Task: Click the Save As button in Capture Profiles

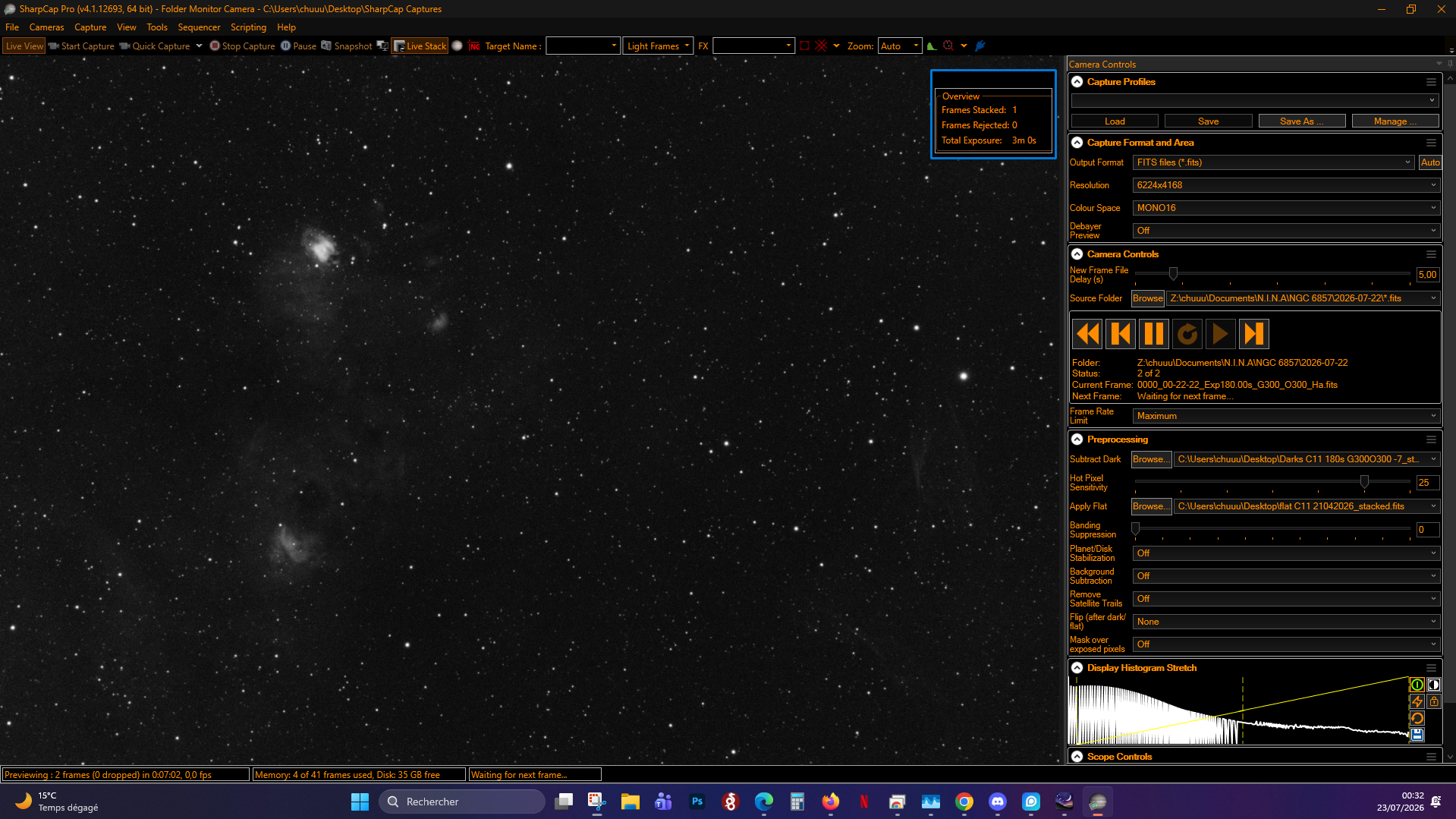Action: click(x=1301, y=121)
